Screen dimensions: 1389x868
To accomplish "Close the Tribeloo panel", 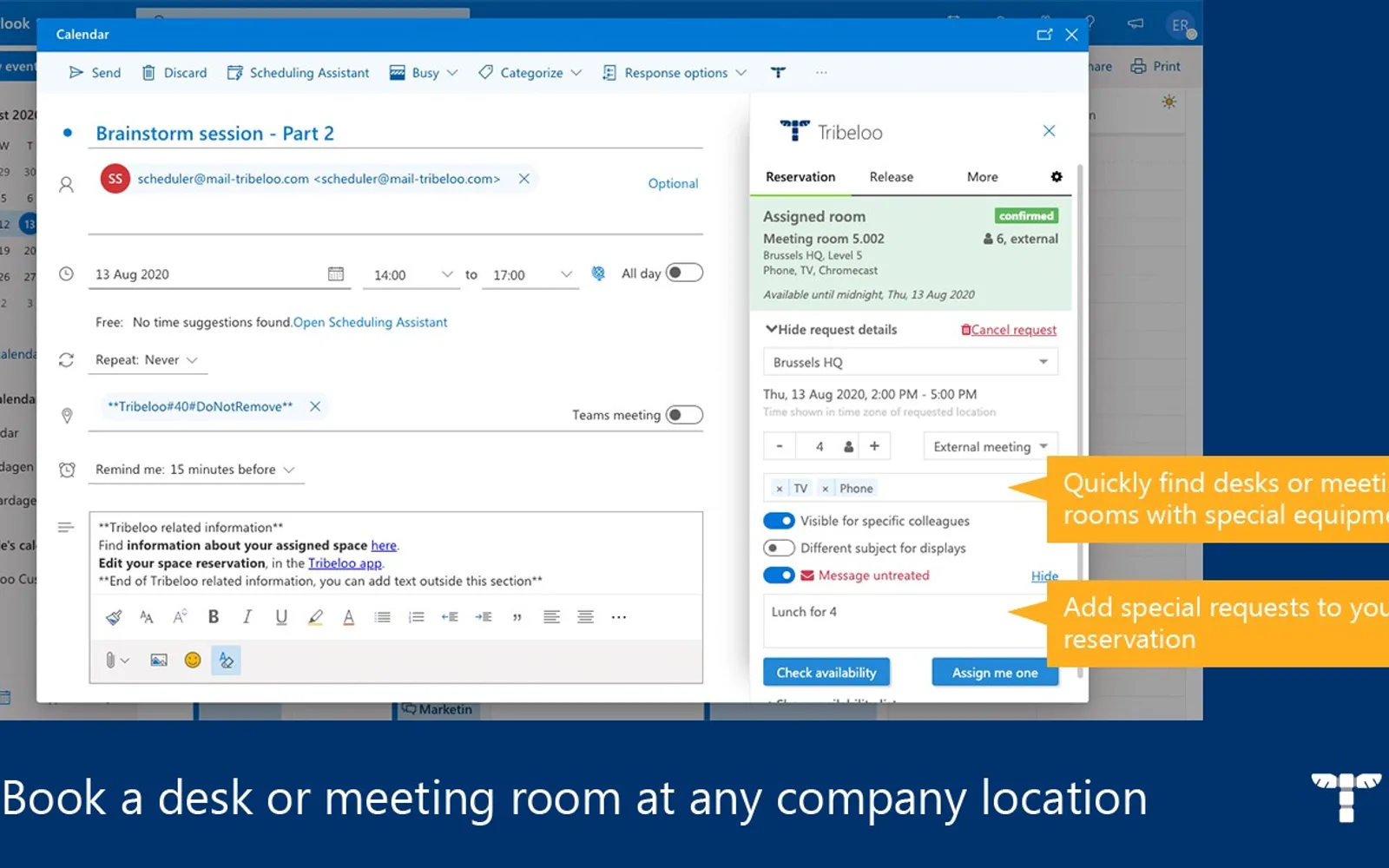I will [x=1049, y=131].
